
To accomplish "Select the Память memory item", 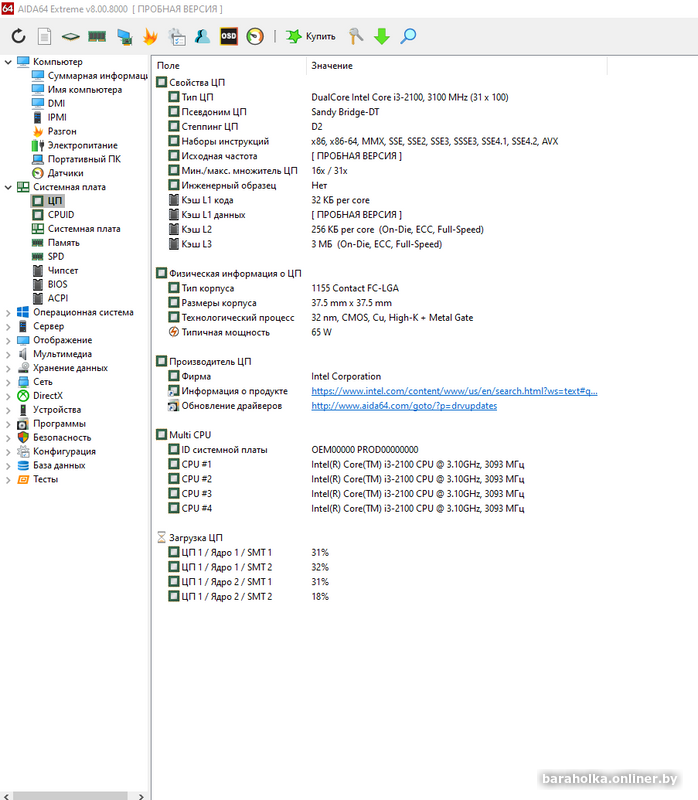I will (56, 242).
